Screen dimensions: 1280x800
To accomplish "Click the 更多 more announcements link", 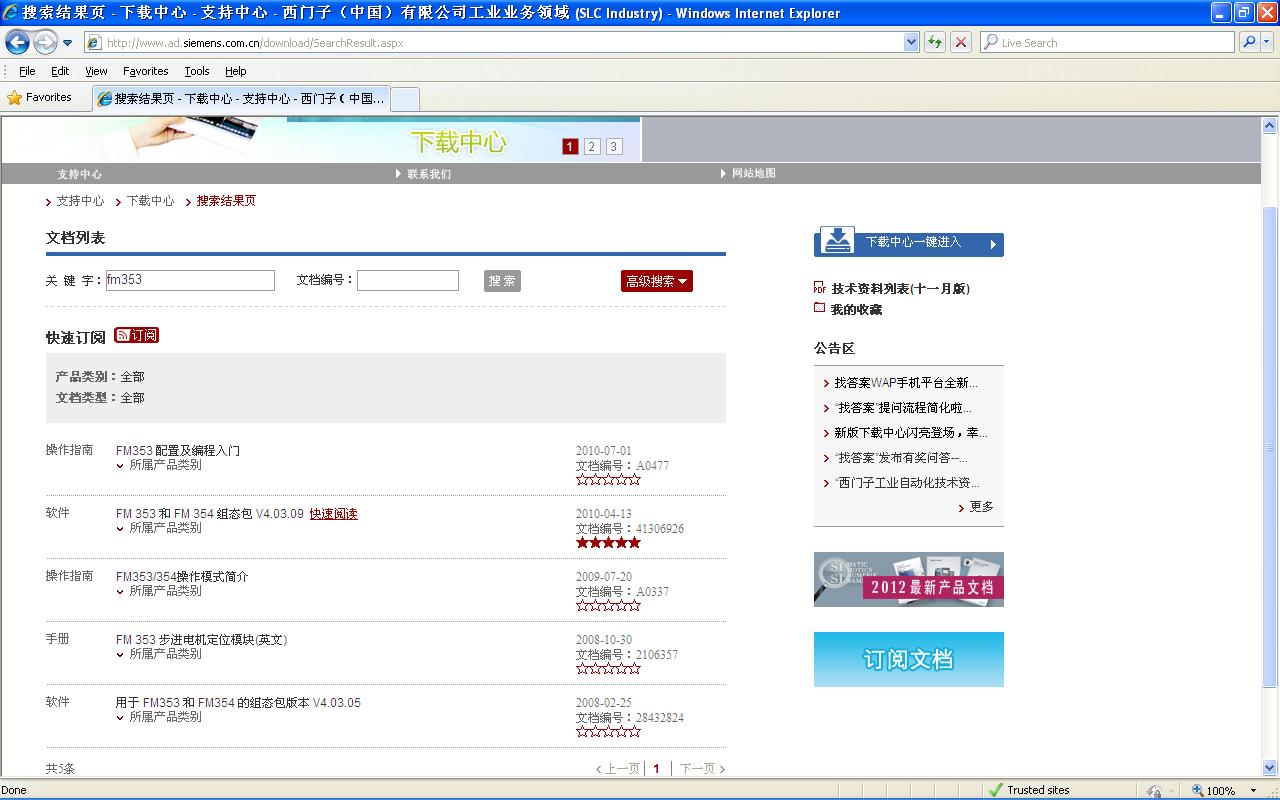I will point(981,507).
